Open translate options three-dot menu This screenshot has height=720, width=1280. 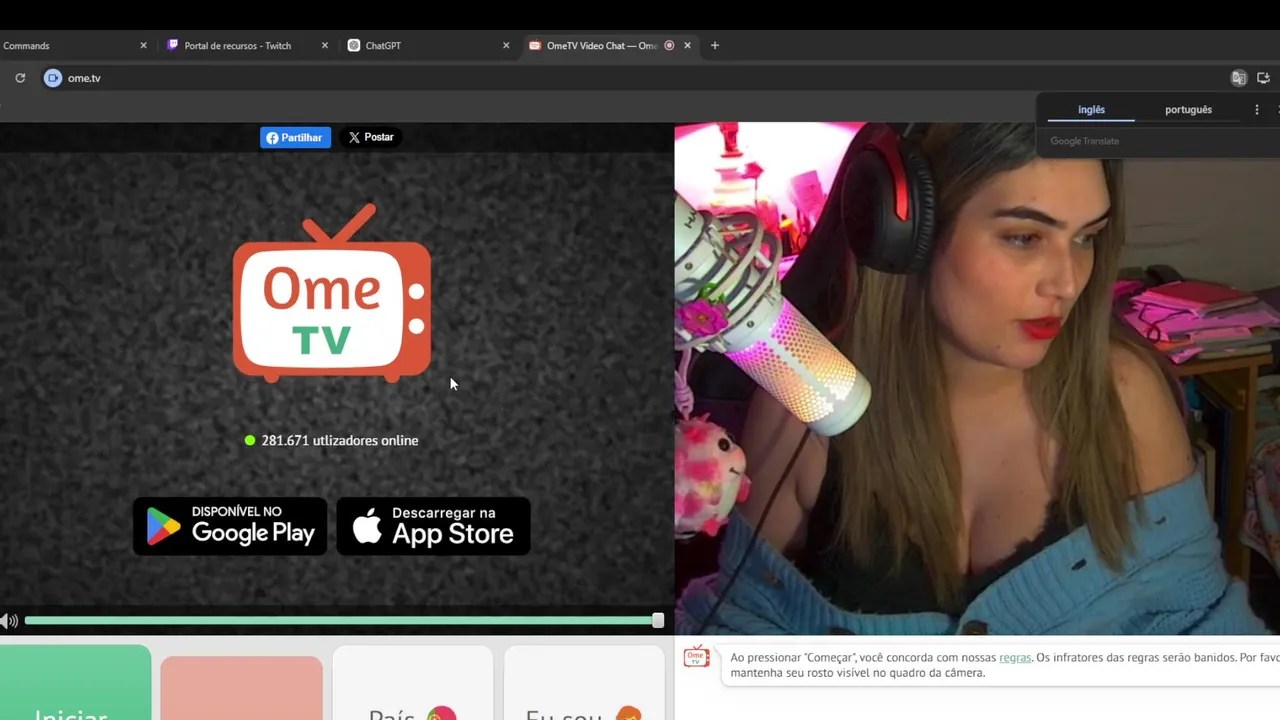pos(1257,110)
